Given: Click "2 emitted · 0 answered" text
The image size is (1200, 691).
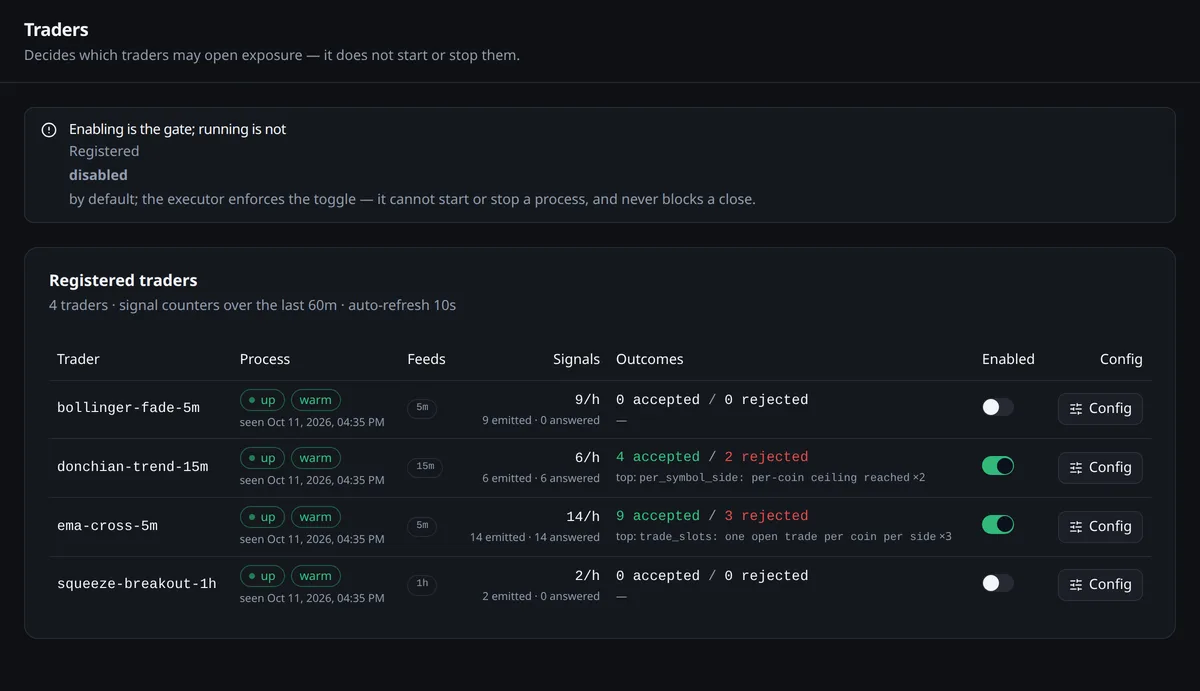Looking at the screenshot, I should pos(541,596).
